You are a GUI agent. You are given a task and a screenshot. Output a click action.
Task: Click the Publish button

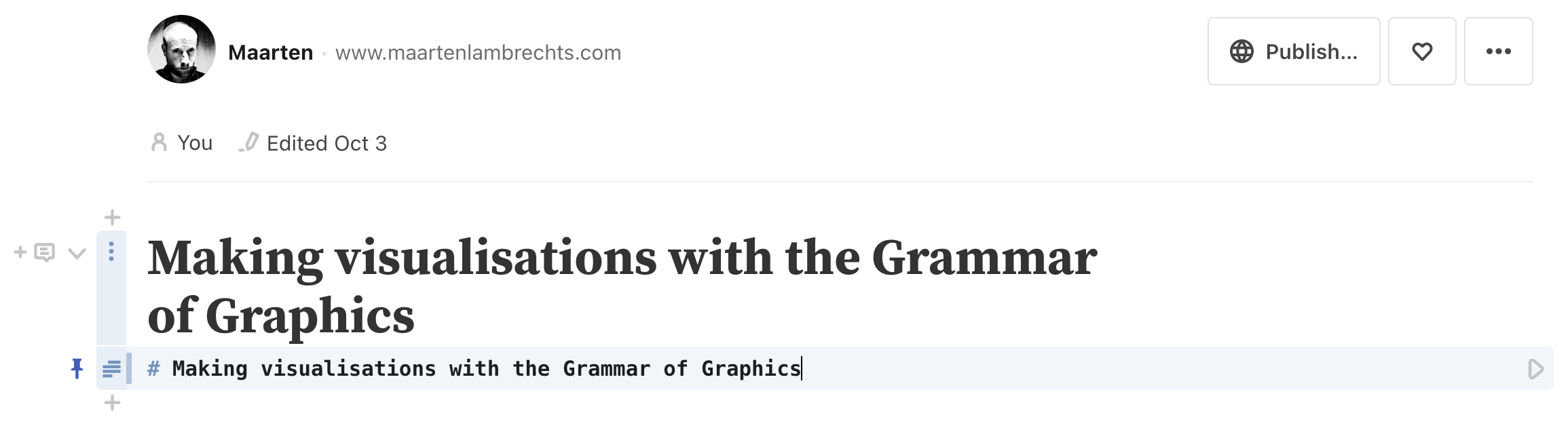point(1293,51)
